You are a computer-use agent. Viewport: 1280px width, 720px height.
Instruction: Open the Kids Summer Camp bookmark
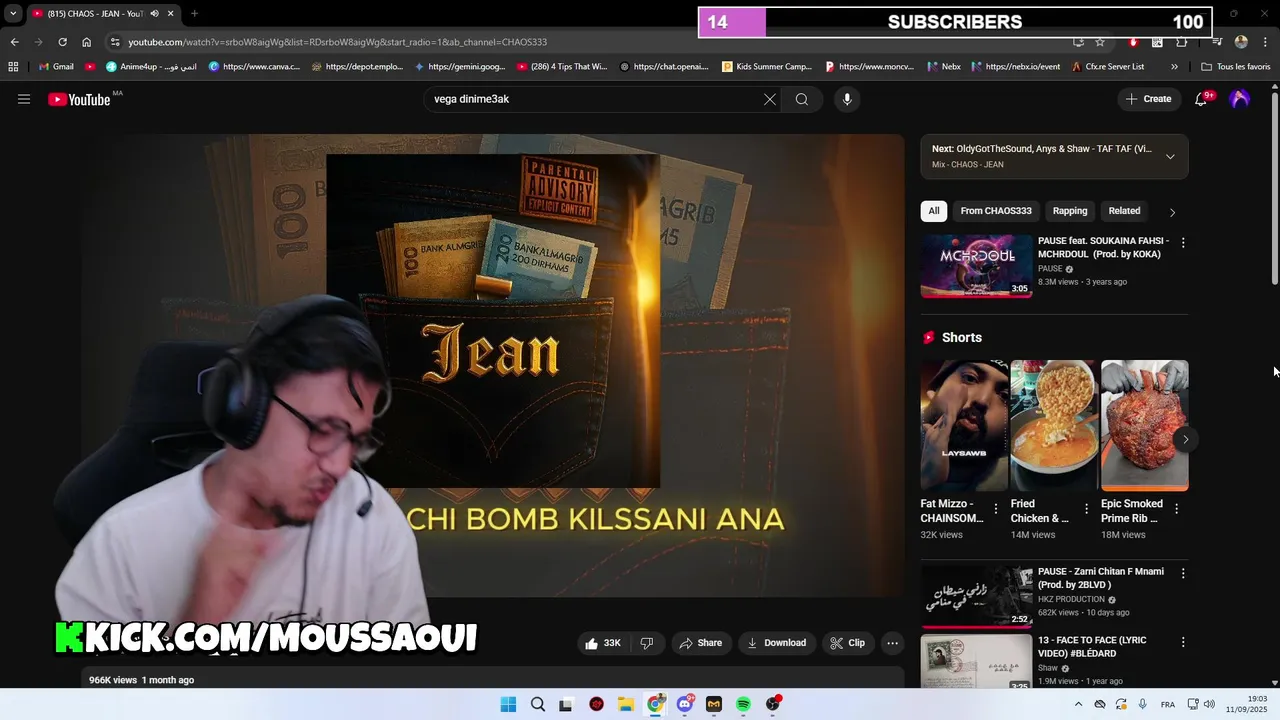767,67
